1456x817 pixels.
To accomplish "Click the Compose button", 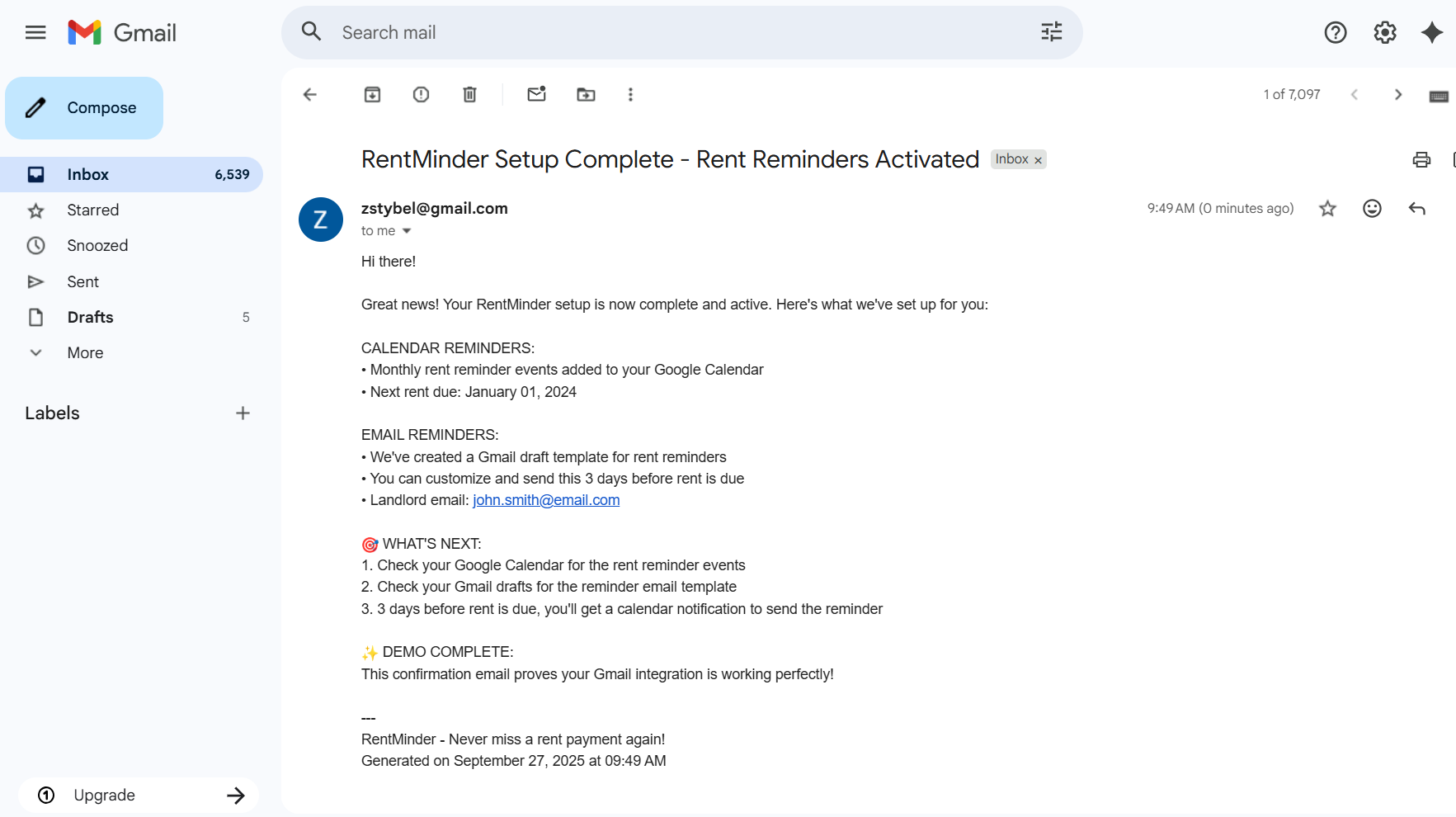I will [x=84, y=108].
